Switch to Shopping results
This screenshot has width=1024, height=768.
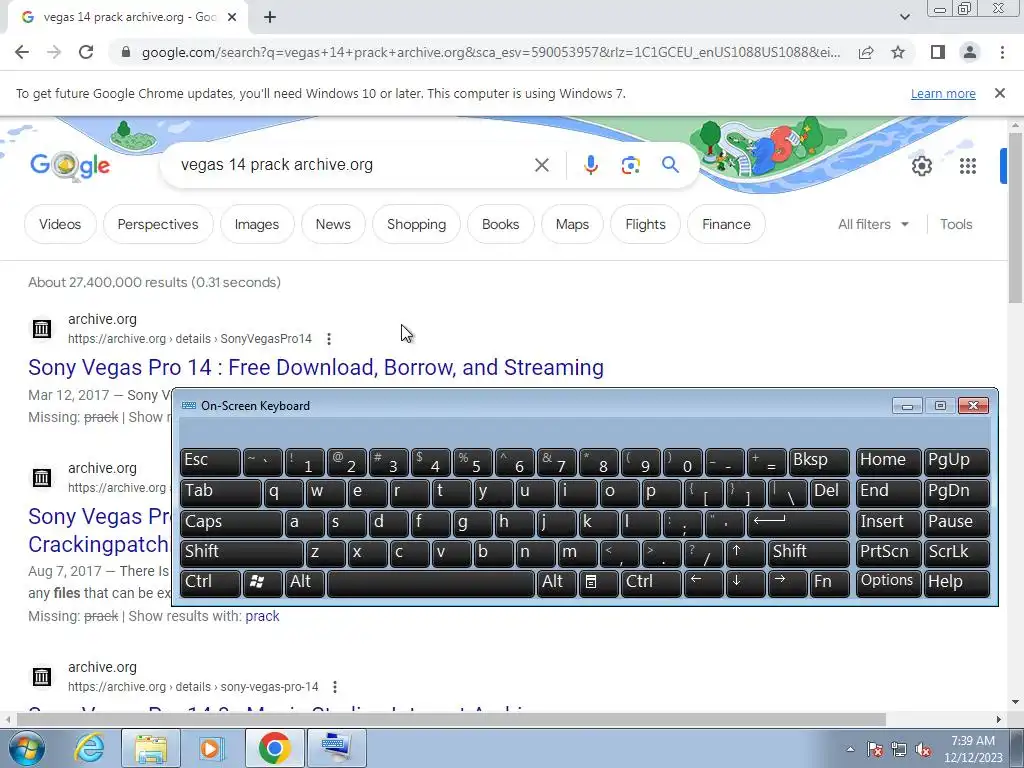click(x=417, y=225)
